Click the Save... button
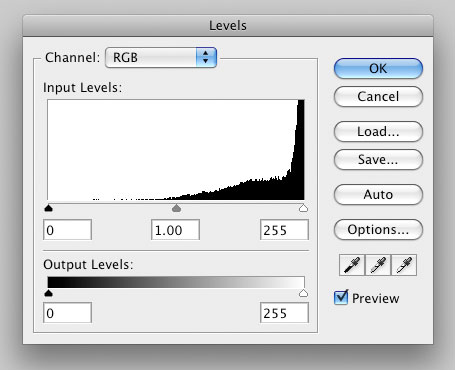This screenshot has width=455, height=370. (x=378, y=160)
